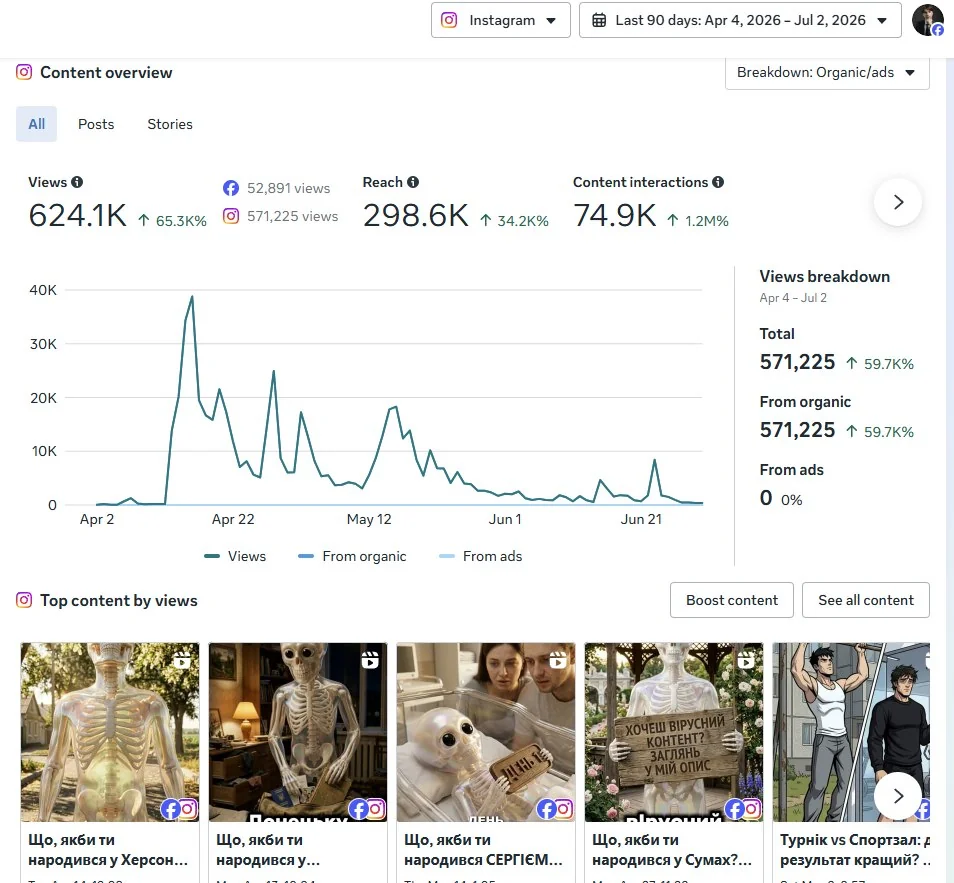This screenshot has height=883, width=954.
Task: Click the info icon next to Views
Action: tap(77, 182)
